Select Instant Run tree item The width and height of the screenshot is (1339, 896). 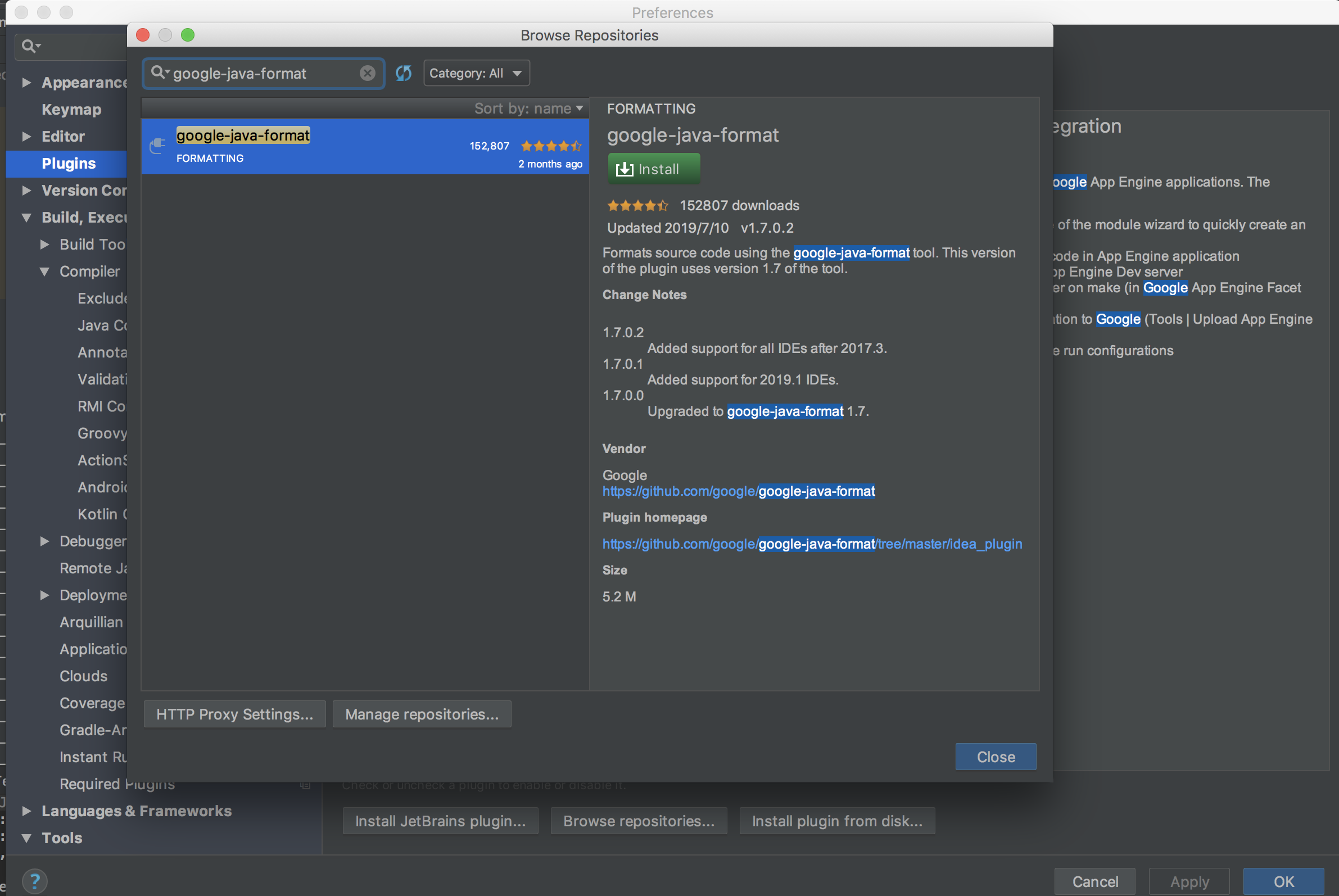coord(93,757)
